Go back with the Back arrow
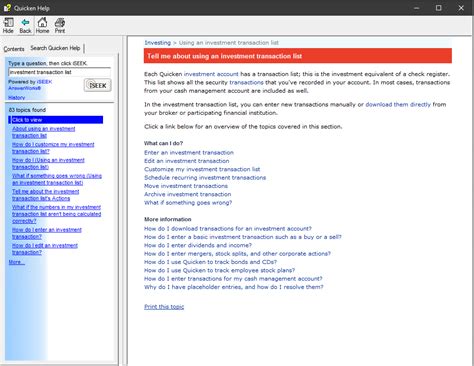The image size is (474, 366). click(25, 26)
